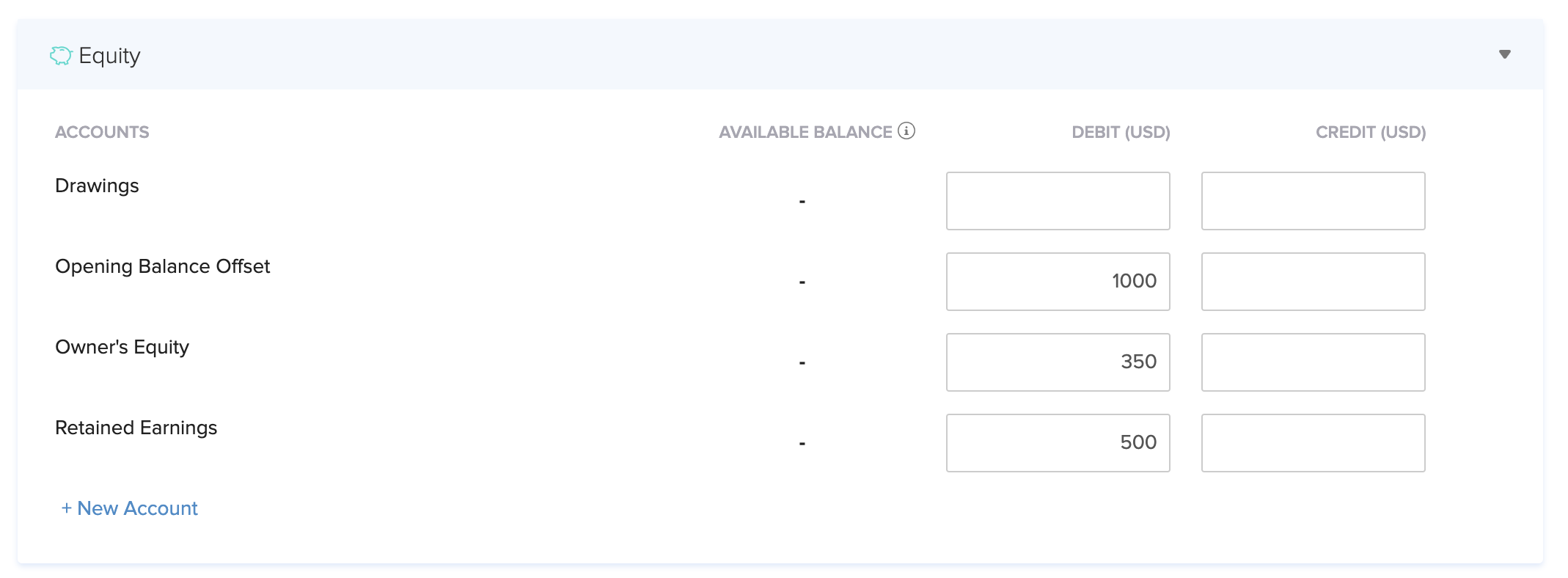Add a new account via New Account link
The width and height of the screenshot is (1568, 578).
[130, 508]
